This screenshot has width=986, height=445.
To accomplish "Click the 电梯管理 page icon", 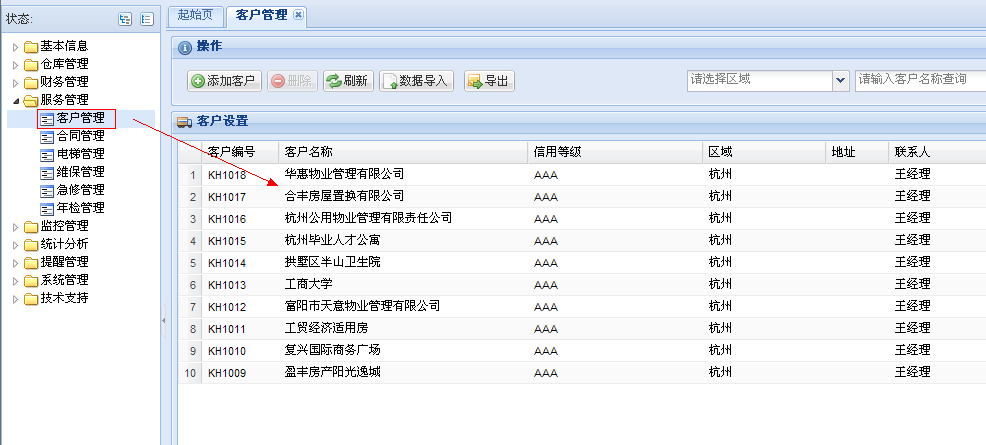I will pos(47,155).
